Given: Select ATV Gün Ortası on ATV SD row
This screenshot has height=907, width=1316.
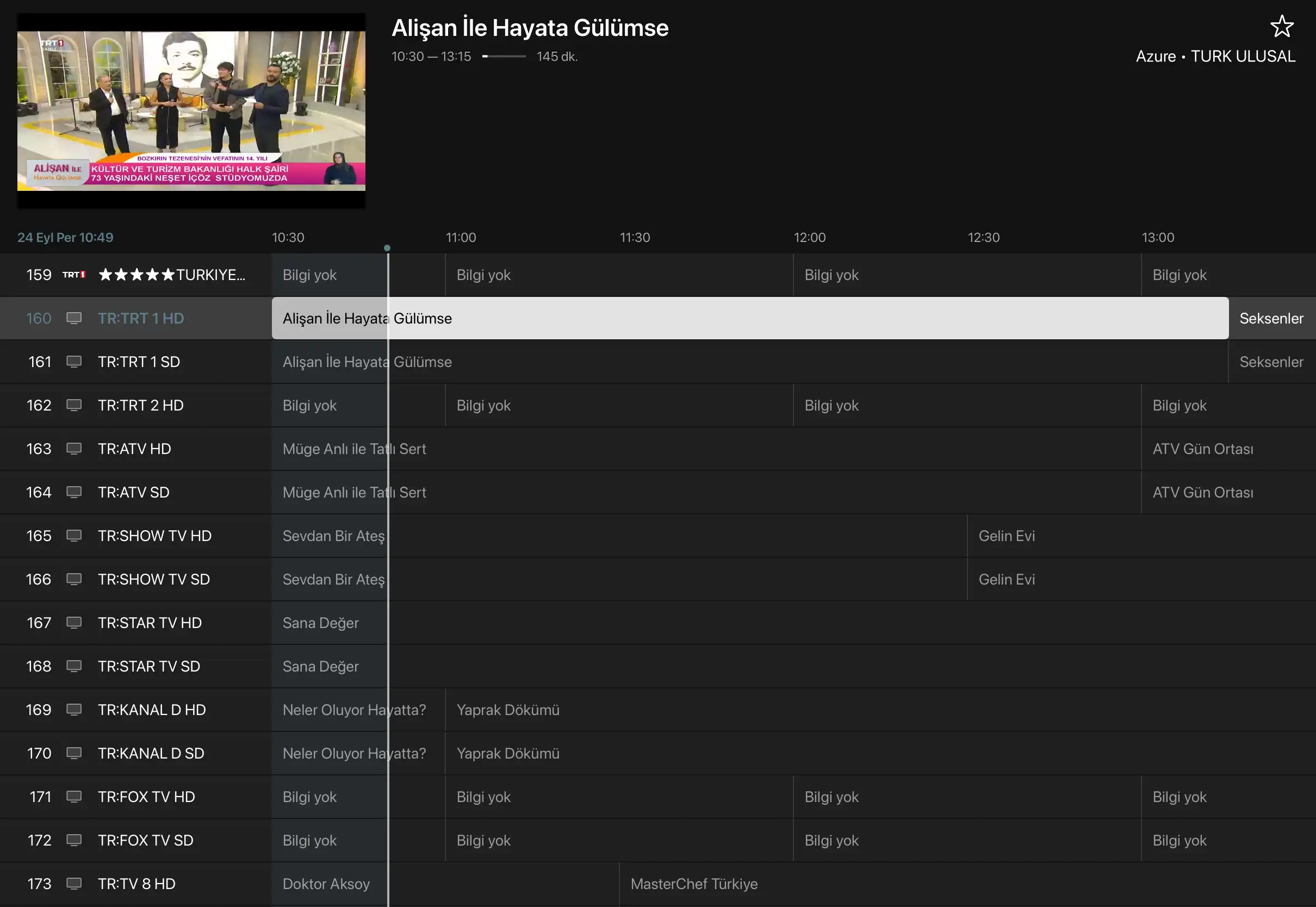Looking at the screenshot, I should [1228, 492].
